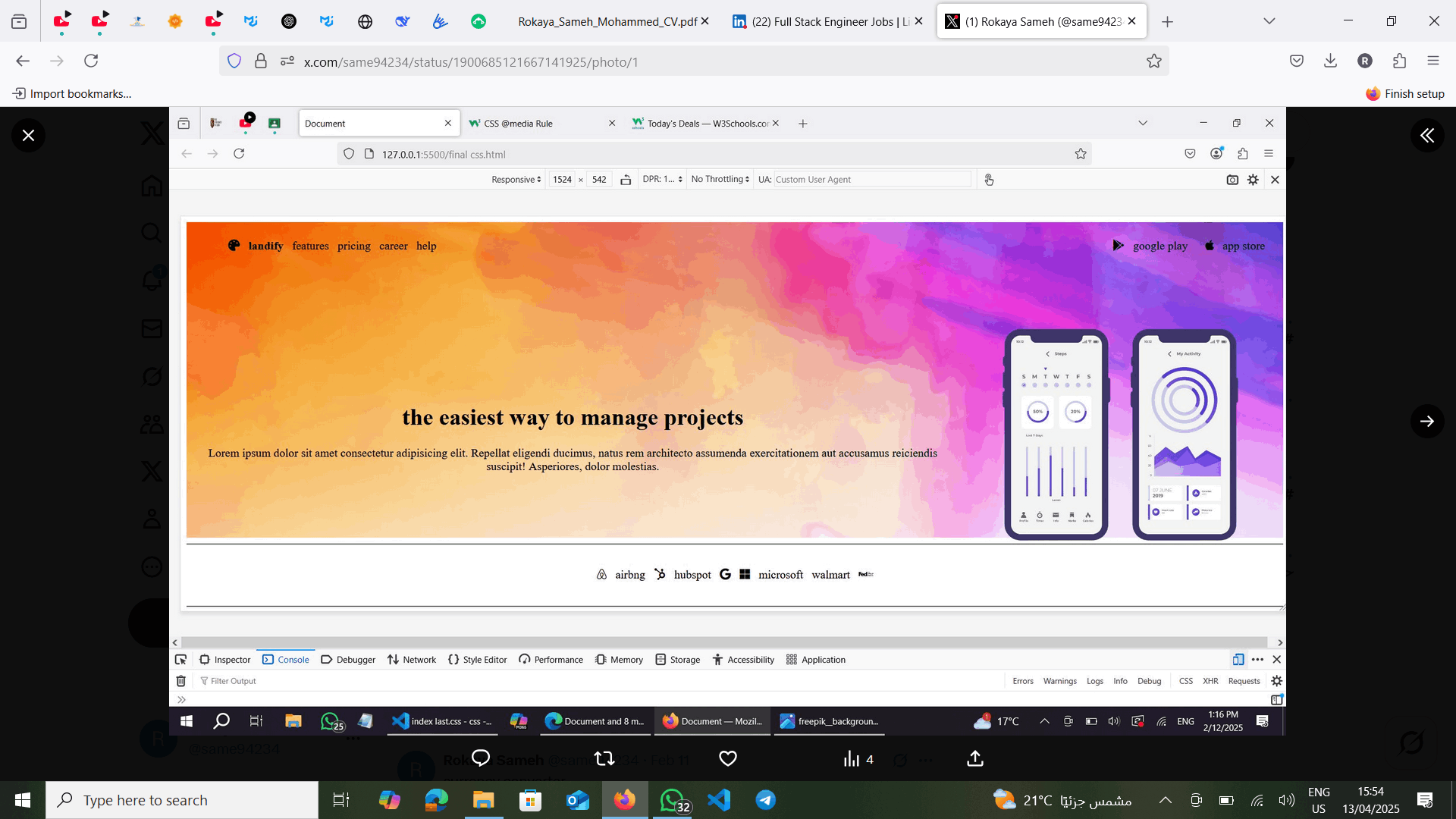Switch to Full Stack Engineer Jobs LinkedIn tab
The width and height of the screenshot is (1456, 819).
[x=823, y=21]
